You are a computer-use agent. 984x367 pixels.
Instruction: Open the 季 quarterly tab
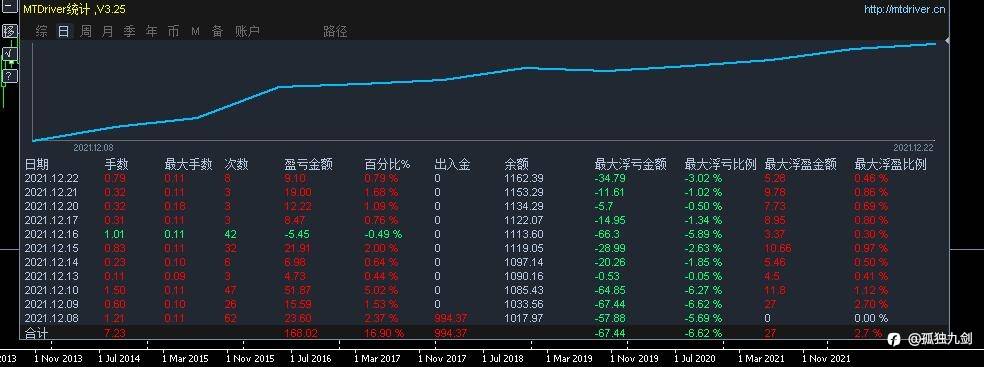(x=129, y=31)
